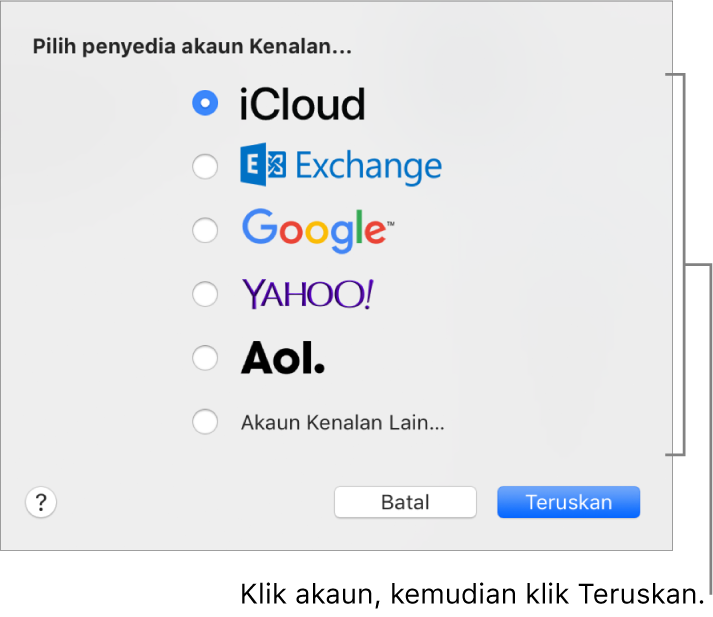
Task: Open help with the question mark button
Action: tap(41, 502)
